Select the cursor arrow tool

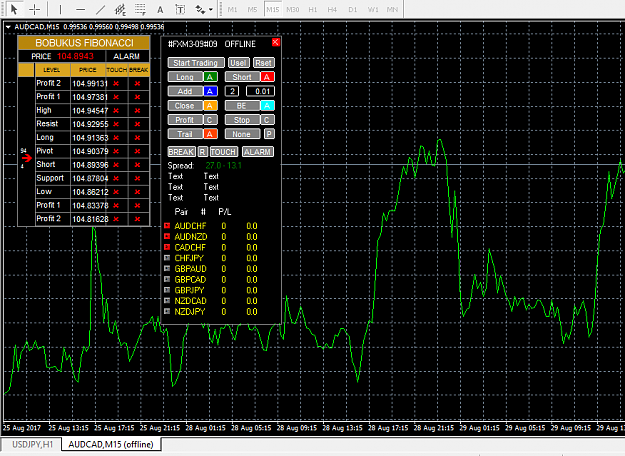pyautogui.click(x=14, y=9)
